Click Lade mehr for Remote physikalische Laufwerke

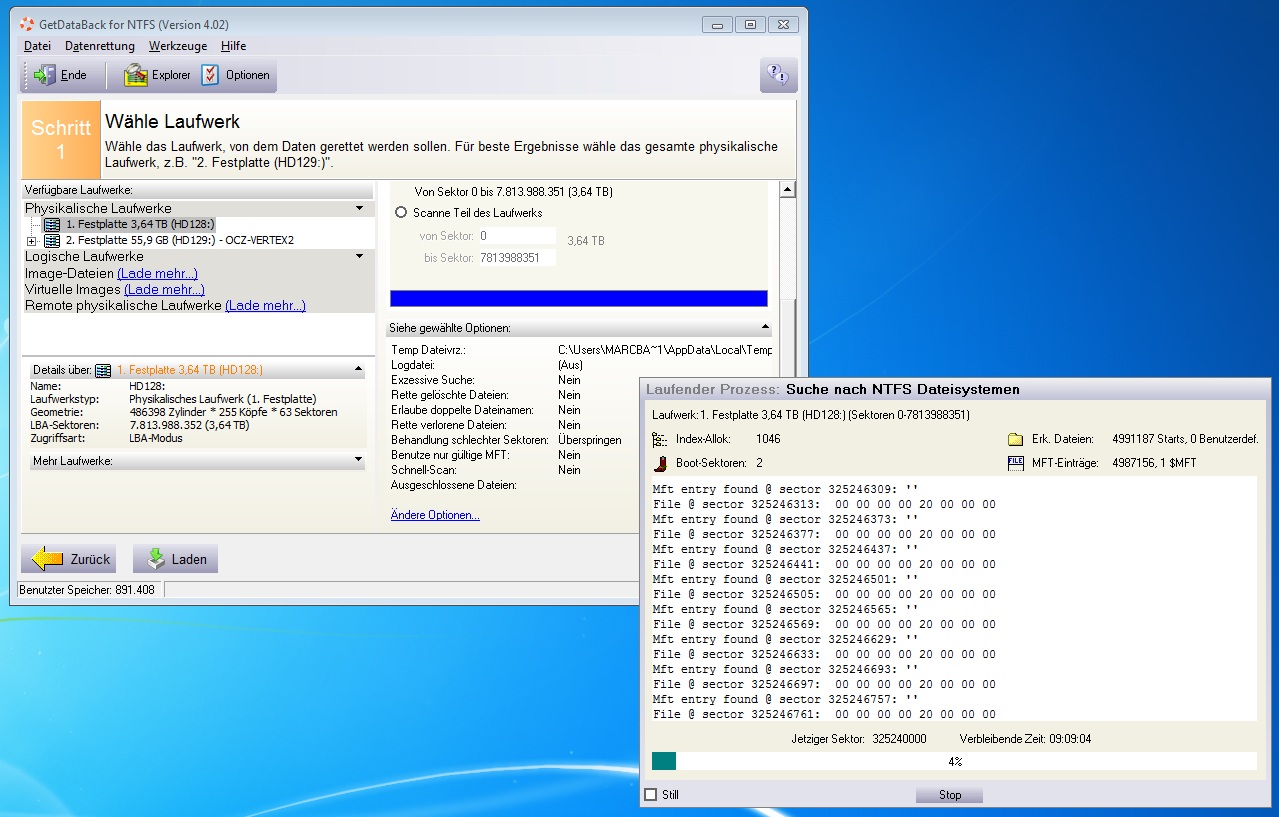tap(265, 305)
